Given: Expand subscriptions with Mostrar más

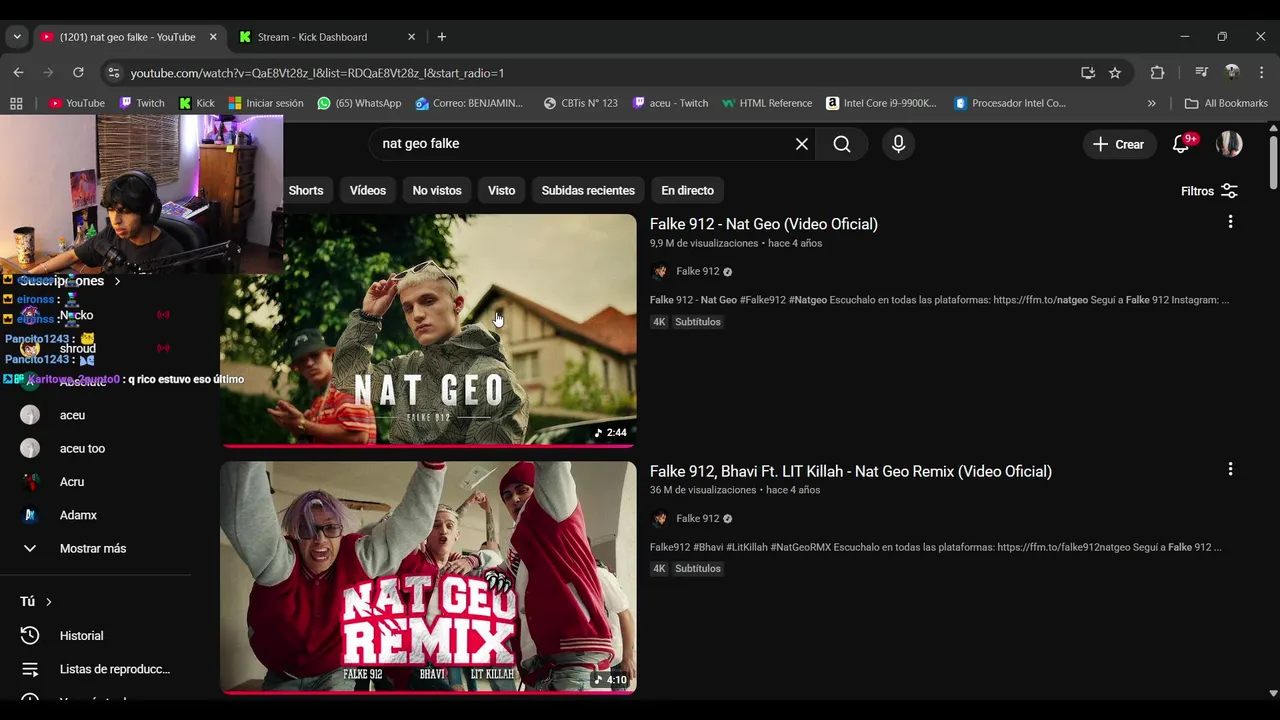Looking at the screenshot, I should 95,549.
